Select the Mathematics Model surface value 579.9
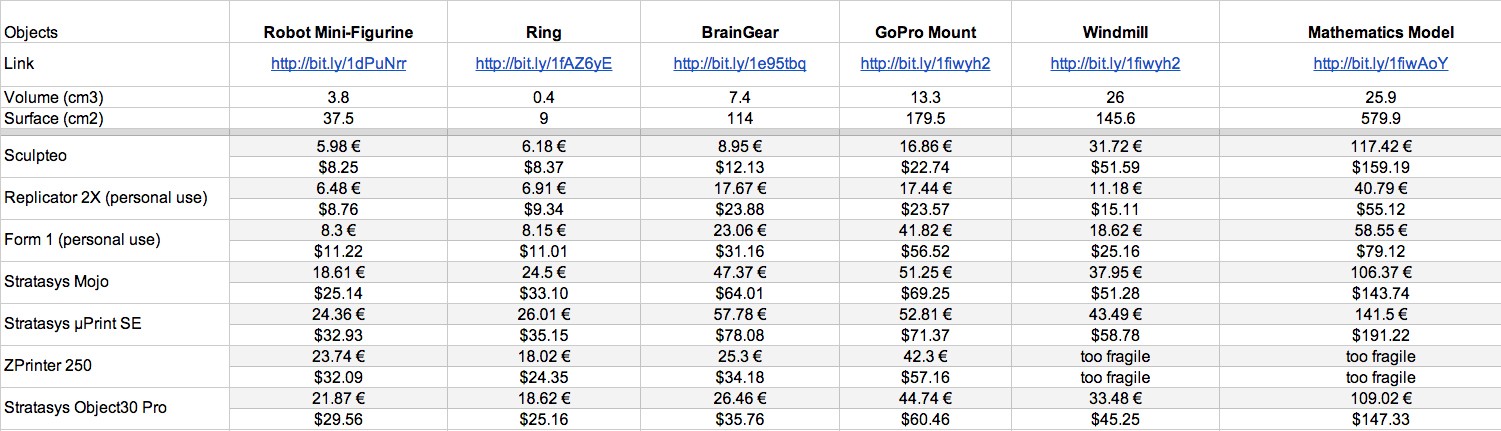 tap(1380, 117)
